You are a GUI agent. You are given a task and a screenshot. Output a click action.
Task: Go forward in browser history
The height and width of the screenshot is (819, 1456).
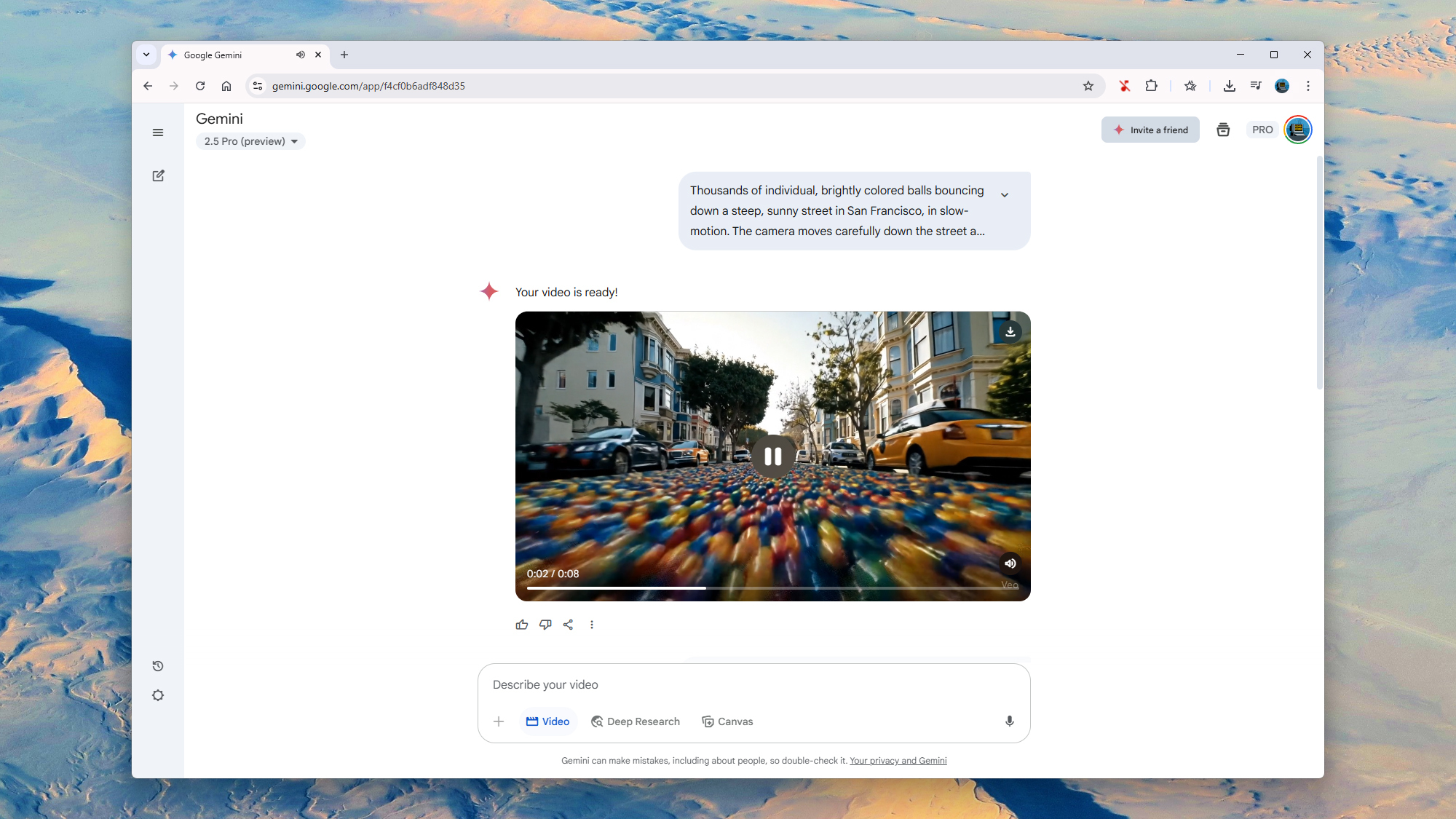click(174, 86)
